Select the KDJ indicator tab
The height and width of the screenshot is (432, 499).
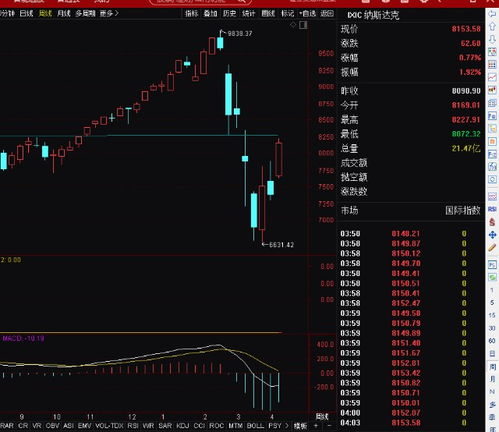click(183, 426)
